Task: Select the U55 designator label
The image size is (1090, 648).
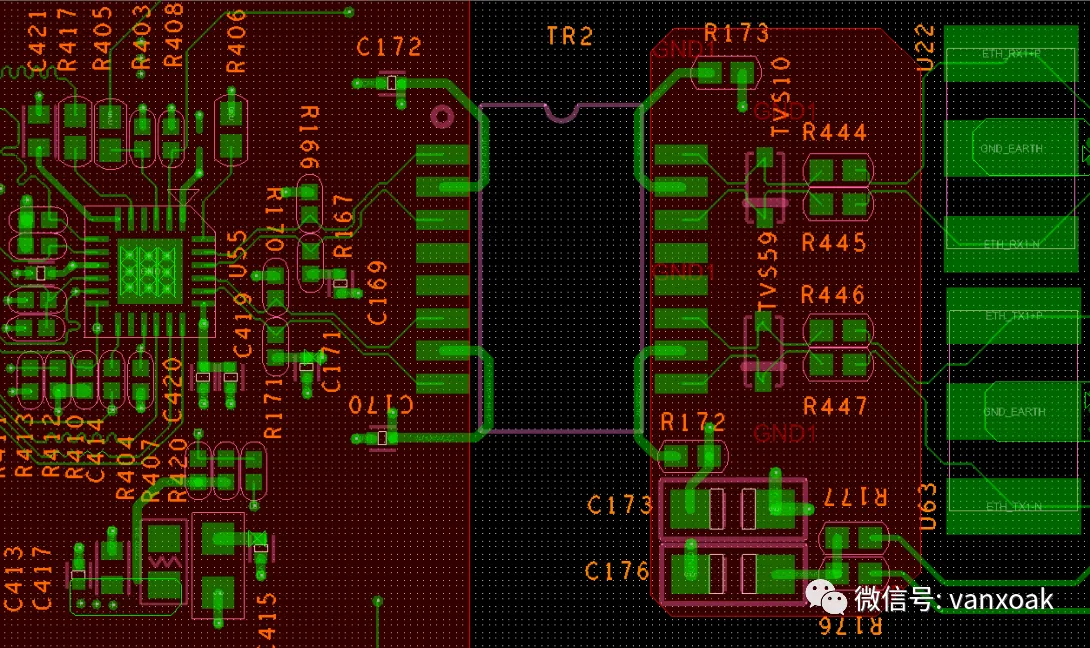Action: pyautogui.click(x=238, y=254)
